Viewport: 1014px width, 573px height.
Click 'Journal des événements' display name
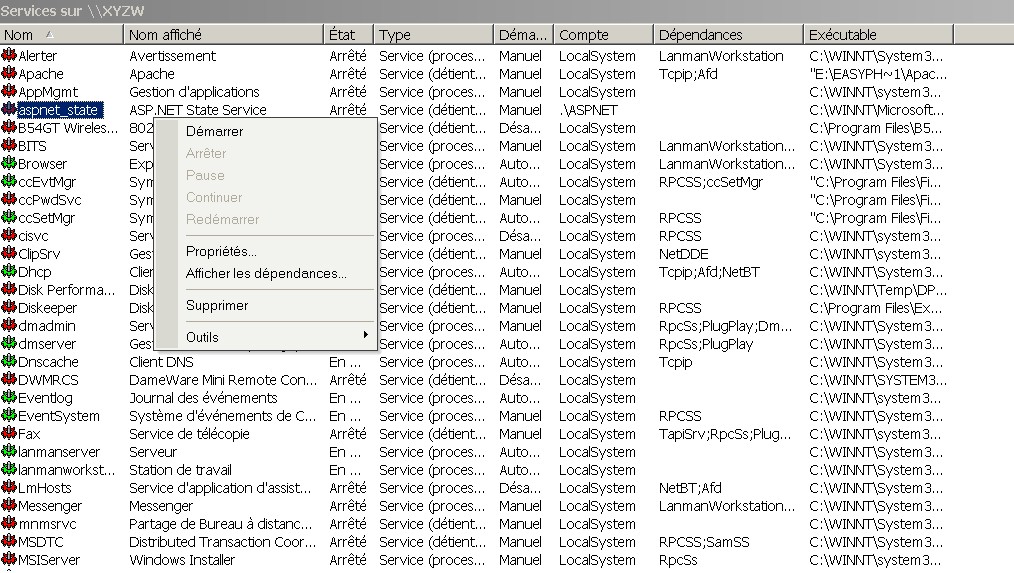(203, 398)
